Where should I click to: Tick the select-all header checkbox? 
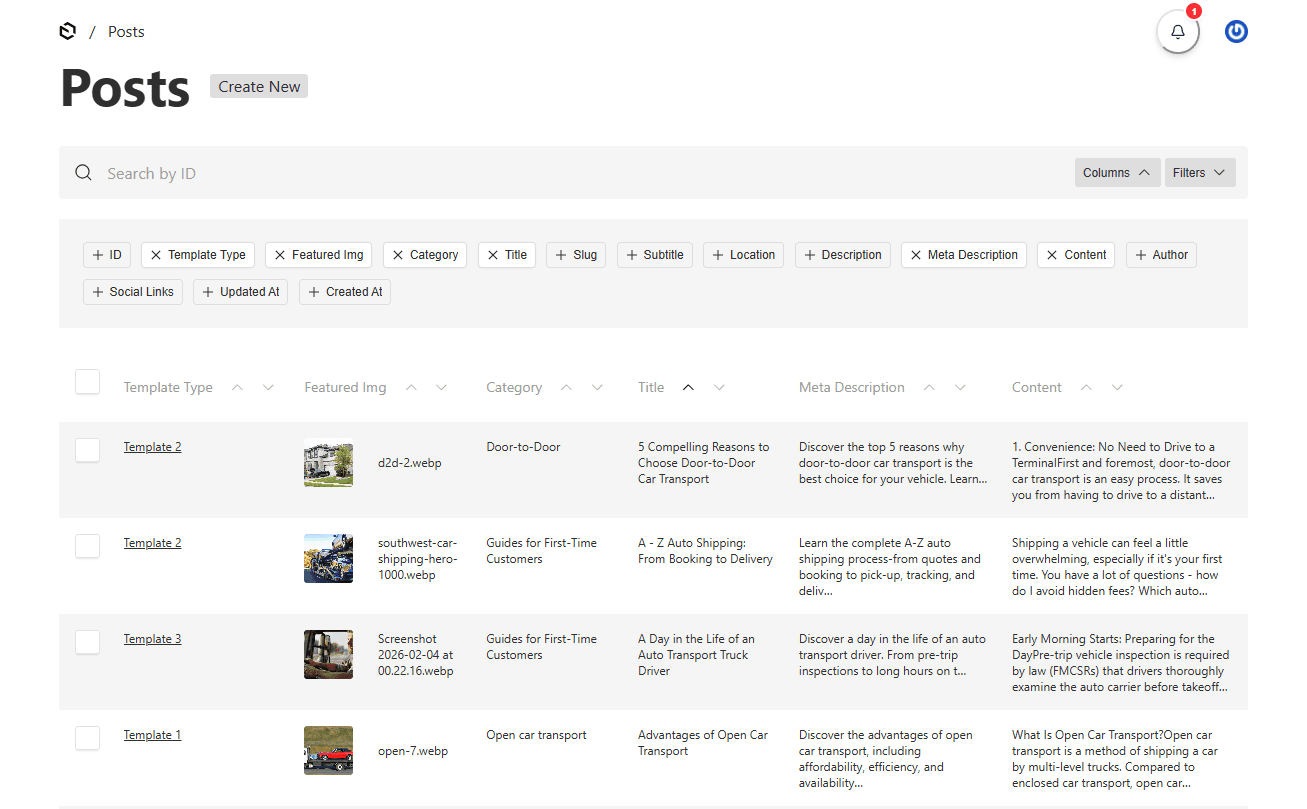tap(88, 382)
